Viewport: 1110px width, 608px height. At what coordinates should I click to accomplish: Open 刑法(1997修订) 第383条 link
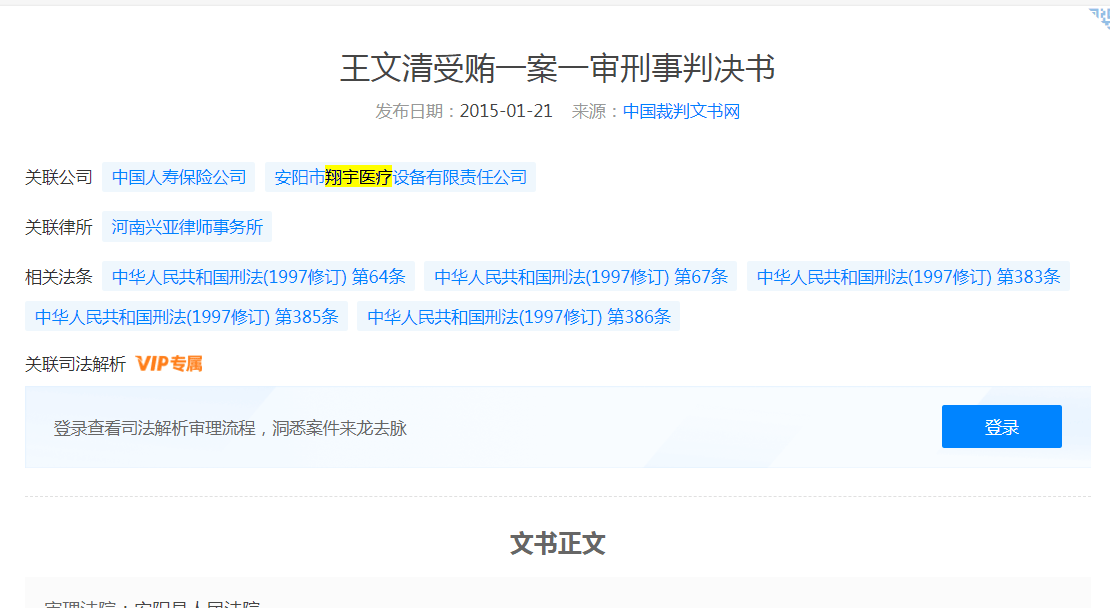tap(908, 277)
